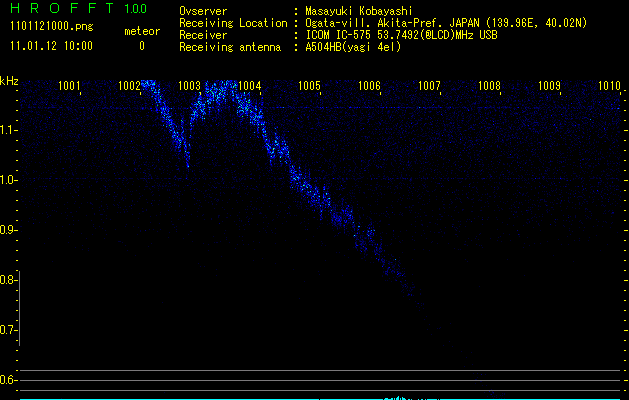Click the HROFFT 1.0.0 title text

point(79,8)
